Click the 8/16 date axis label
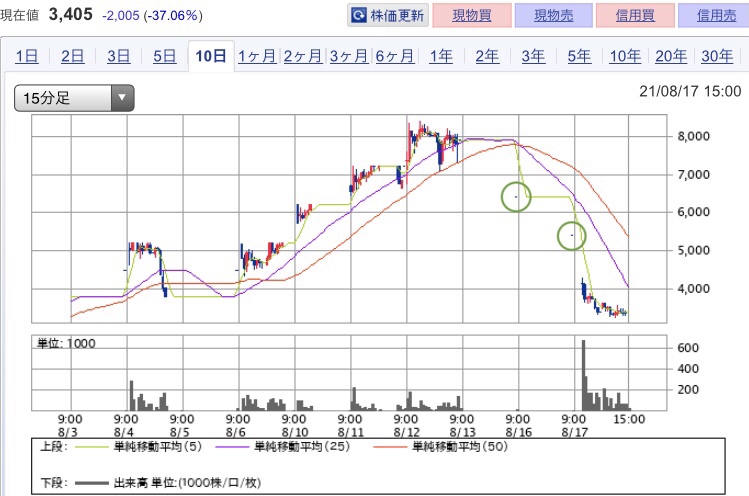 pyautogui.click(x=518, y=432)
